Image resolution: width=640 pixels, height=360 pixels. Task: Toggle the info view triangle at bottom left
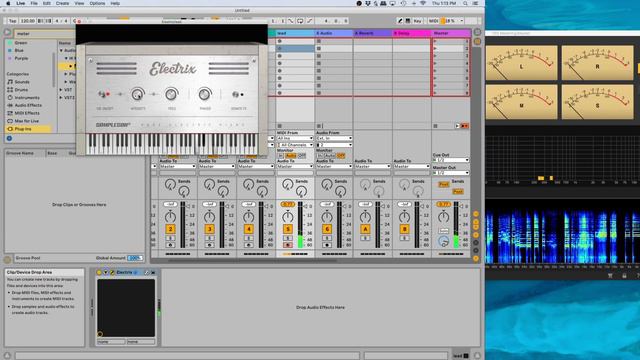pos(7,356)
